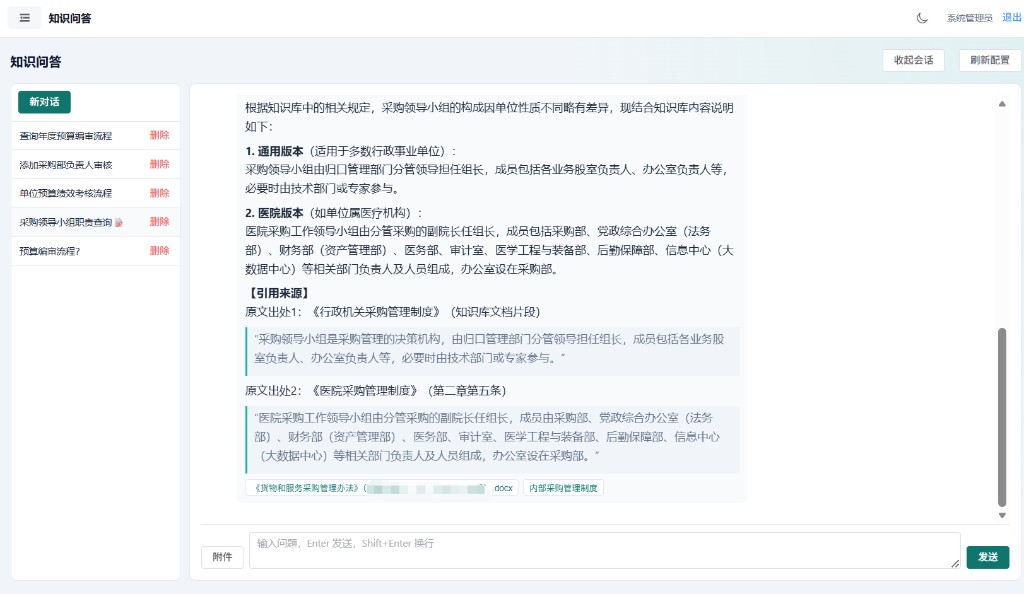This screenshot has height=594, width=1024.
Task: Delete conversation 单位预算绩效考核流程
Action: click(x=159, y=193)
